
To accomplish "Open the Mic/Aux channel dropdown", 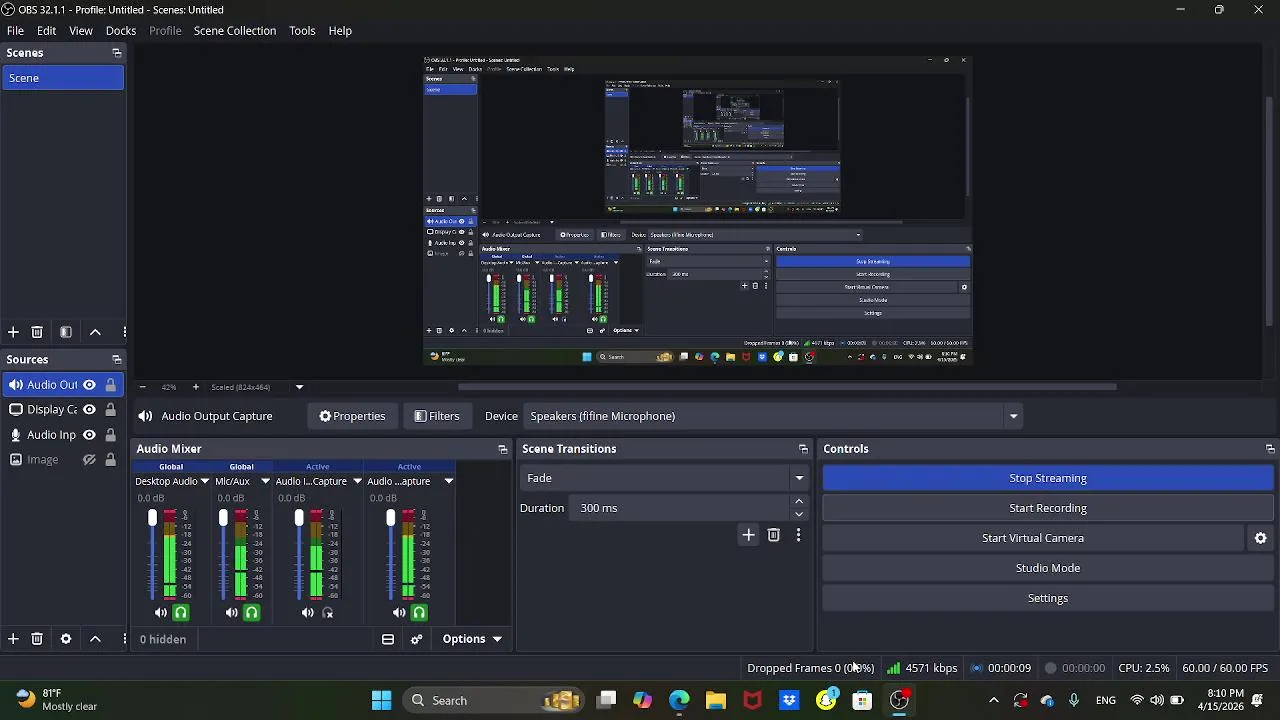I will pos(265,482).
